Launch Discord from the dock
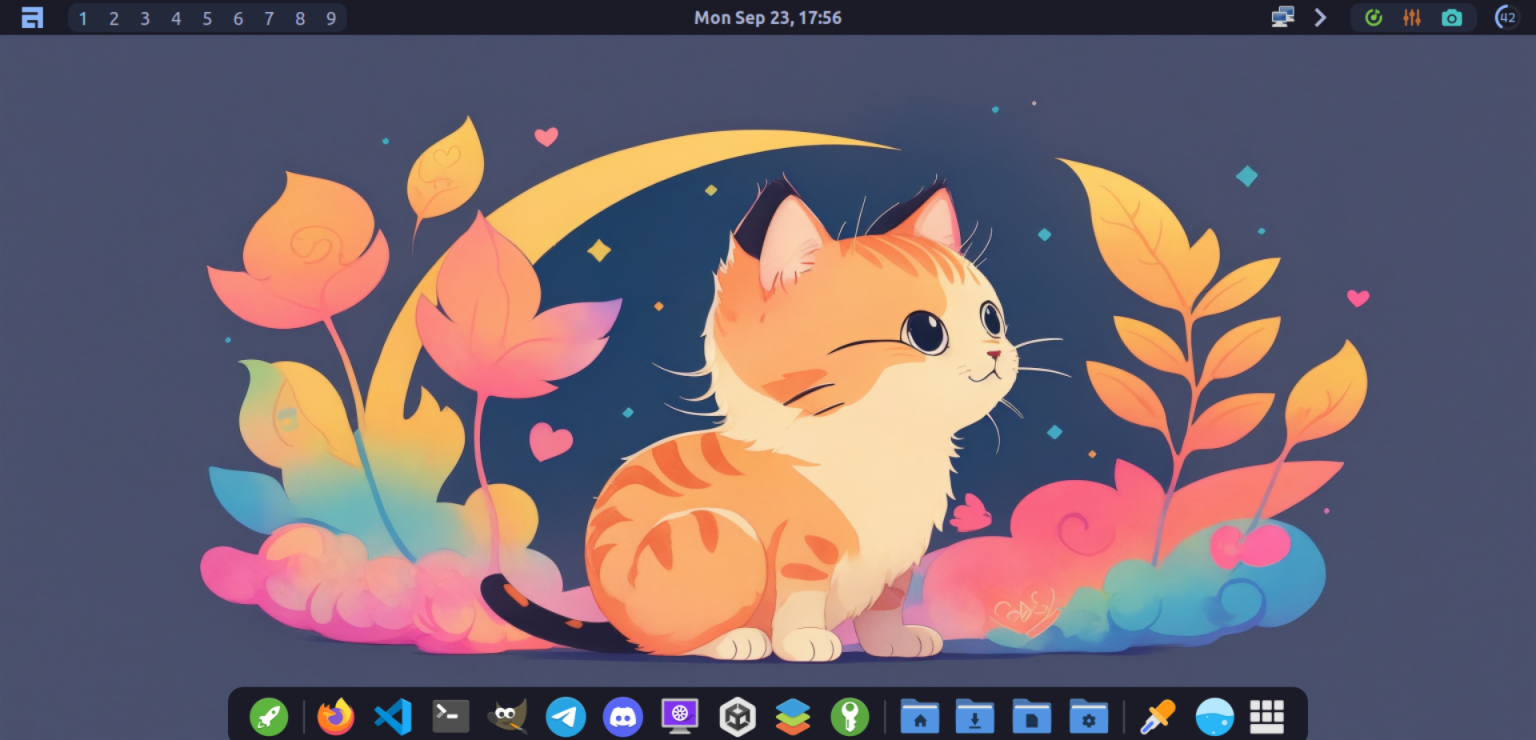Screen dimensions: 1536x740 point(622,716)
